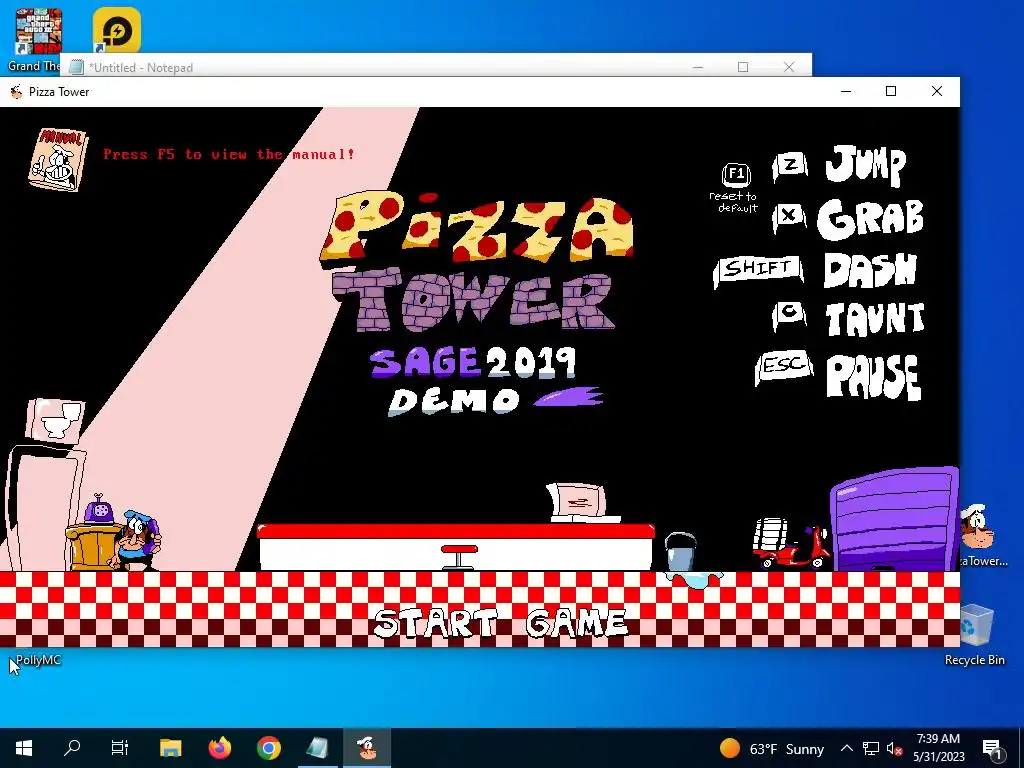
Task: Click the purple garage shutter door
Action: pos(894,519)
